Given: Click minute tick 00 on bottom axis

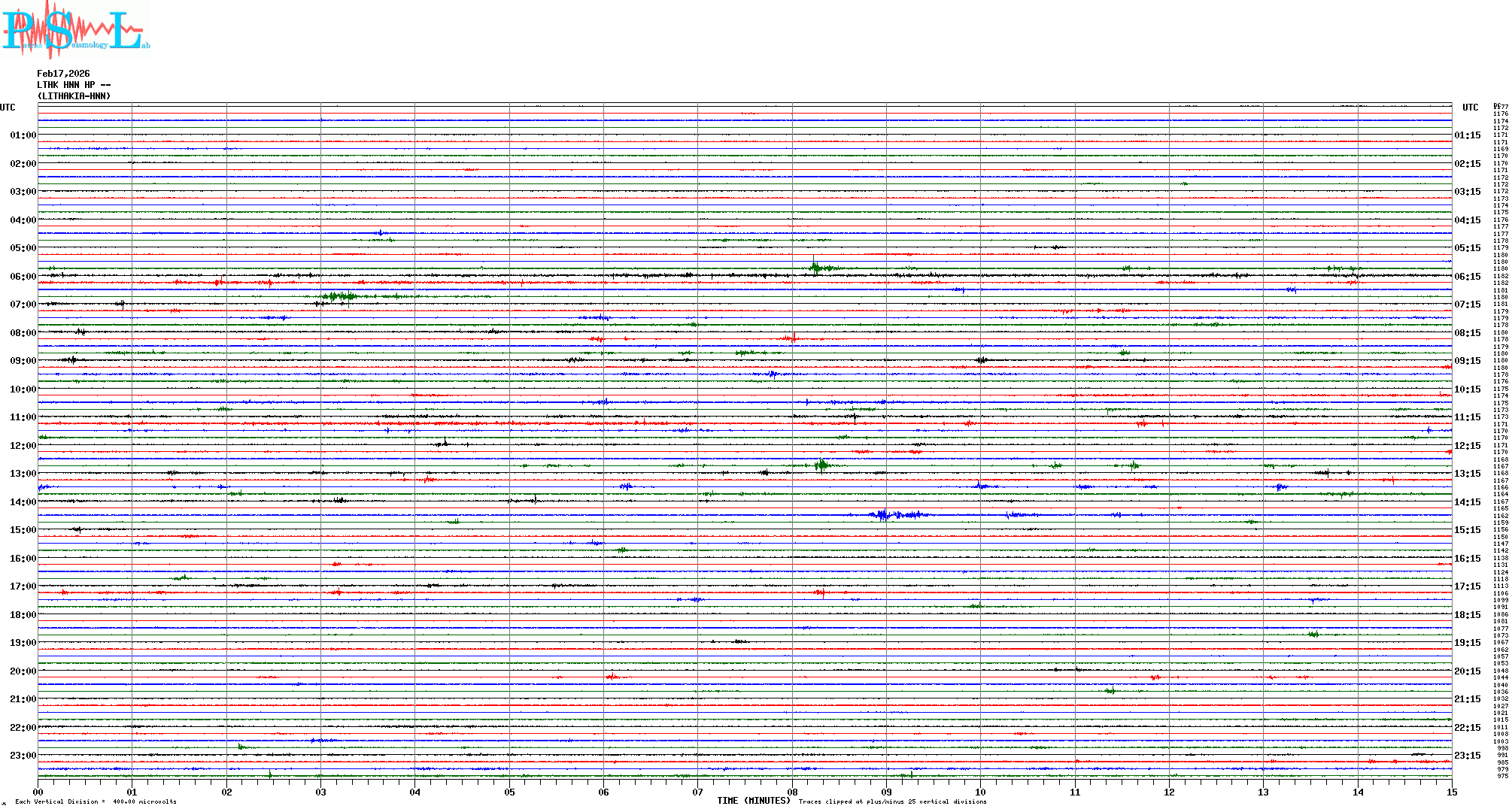Looking at the screenshot, I should 38,792.
